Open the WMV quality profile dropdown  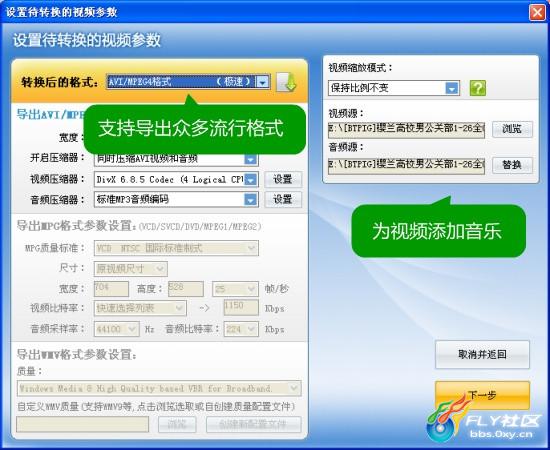pos(159,388)
